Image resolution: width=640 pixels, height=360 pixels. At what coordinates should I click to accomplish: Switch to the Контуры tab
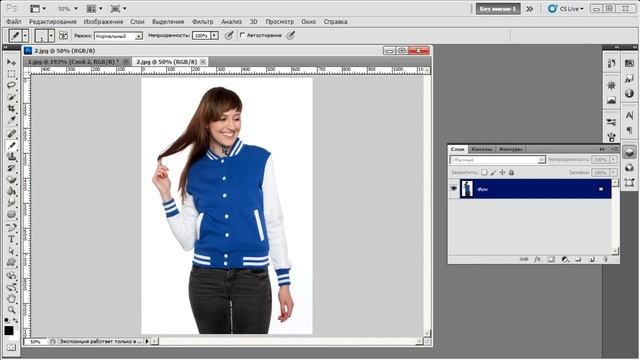[511, 149]
